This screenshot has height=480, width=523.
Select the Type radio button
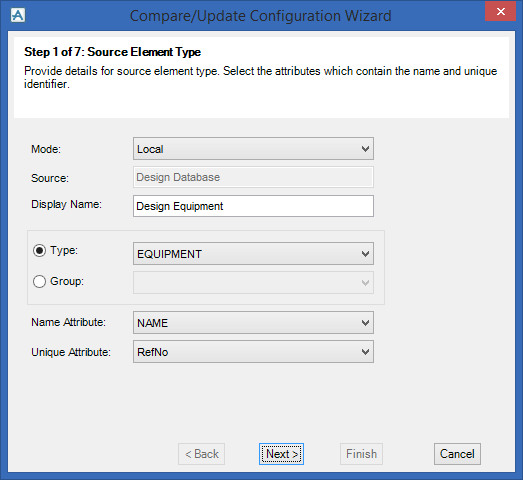click(39, 251)
